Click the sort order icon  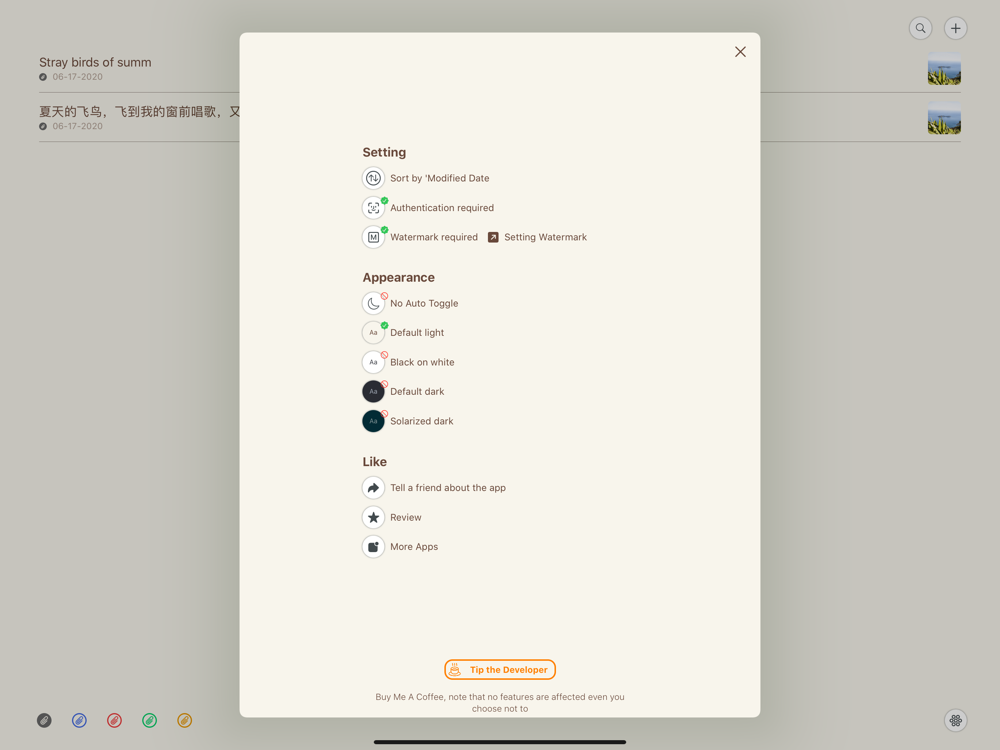(373, 178)
